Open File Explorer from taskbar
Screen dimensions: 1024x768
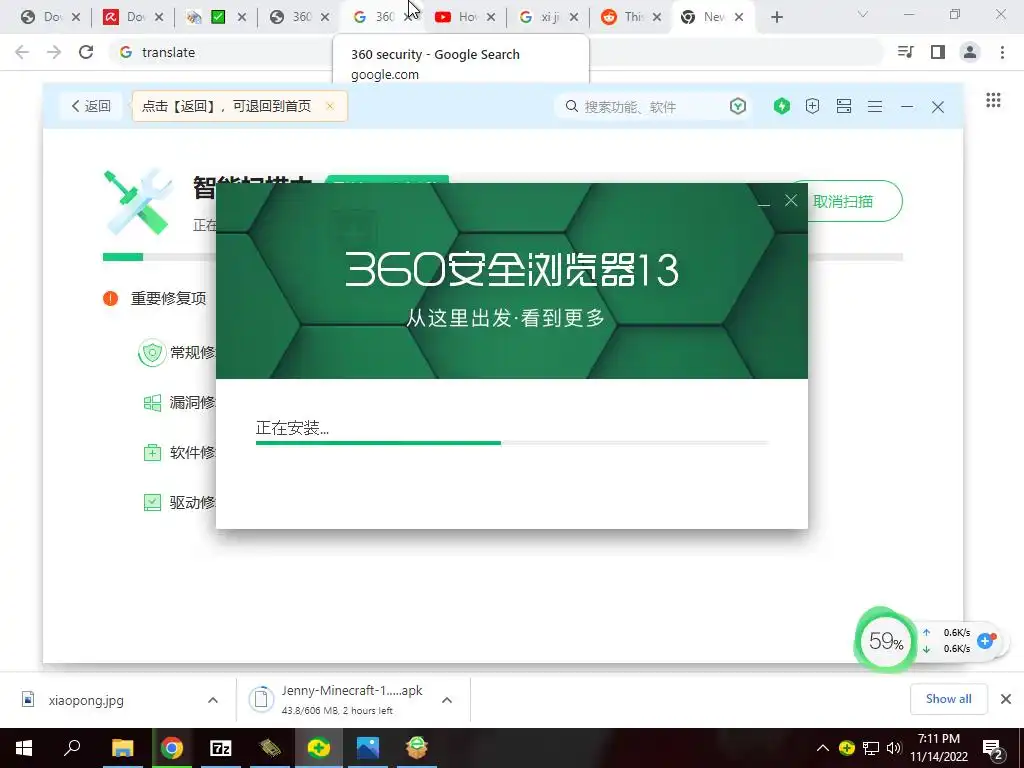(122, 748)
